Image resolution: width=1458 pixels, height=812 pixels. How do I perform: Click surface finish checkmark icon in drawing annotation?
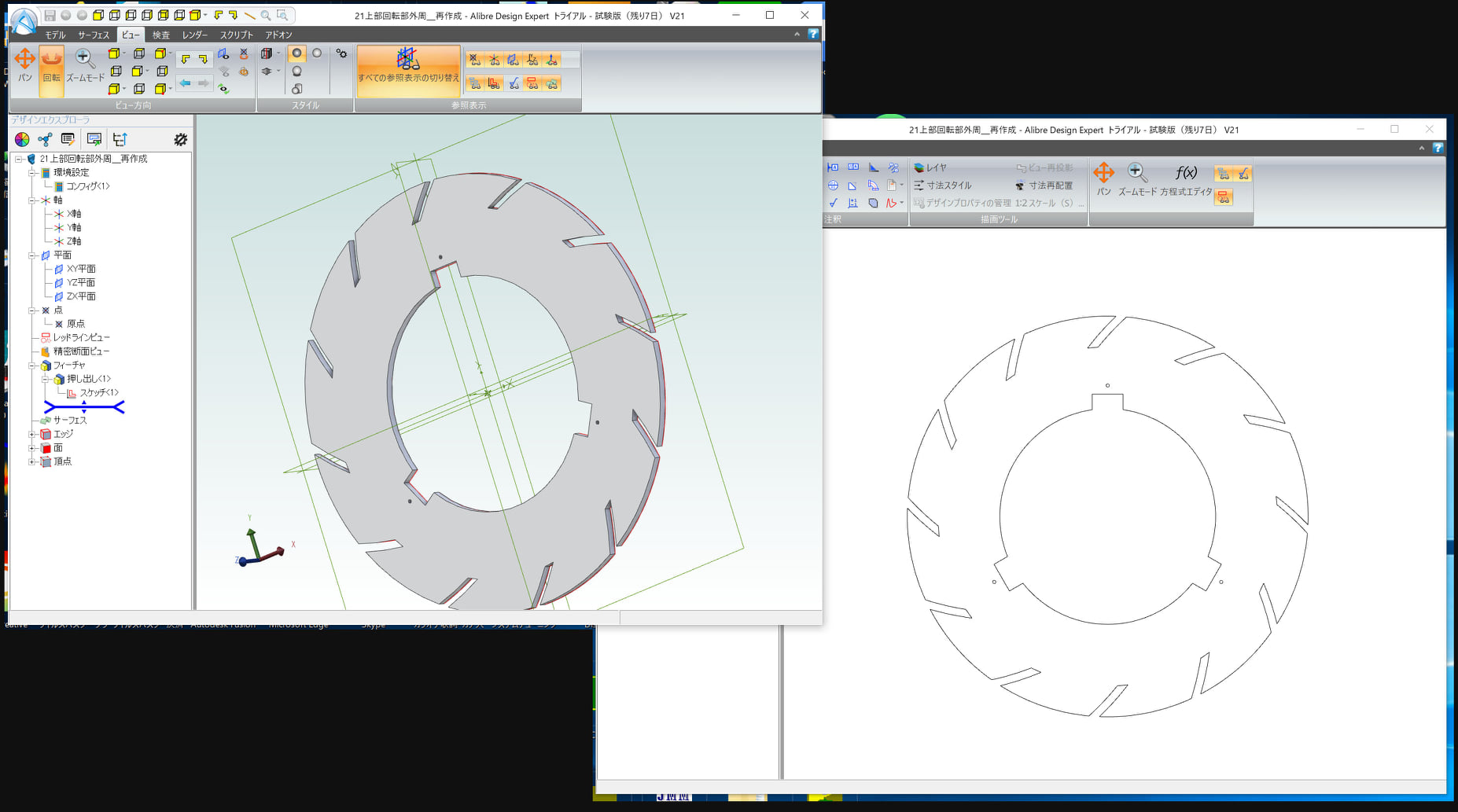pos(833,203)
